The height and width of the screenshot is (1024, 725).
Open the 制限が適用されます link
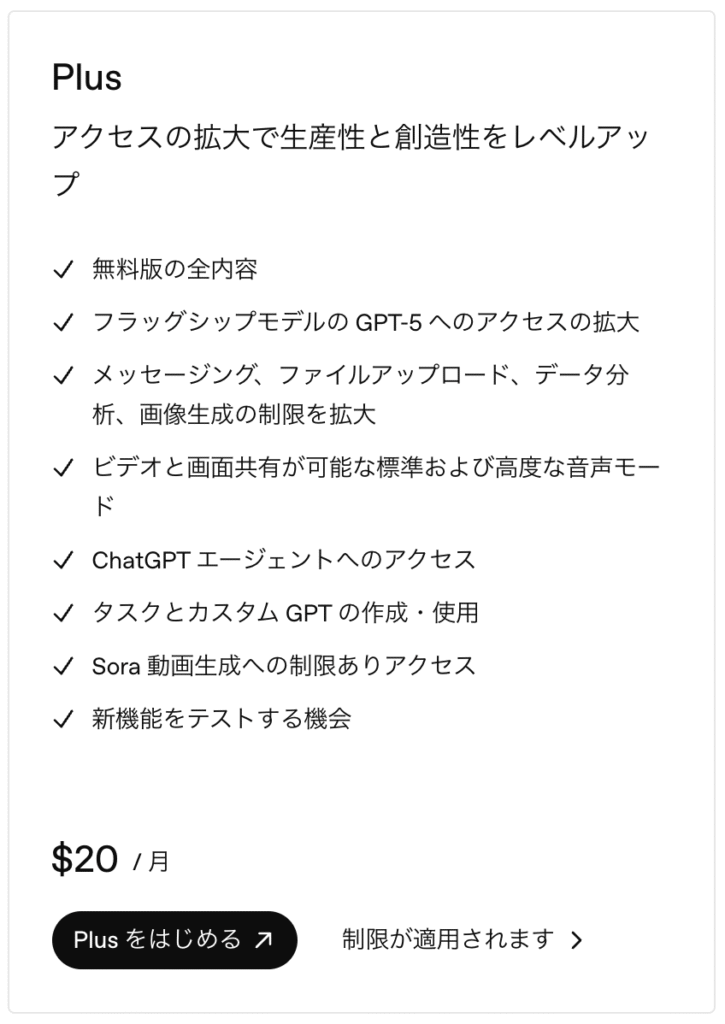click(x=447, y=940)
